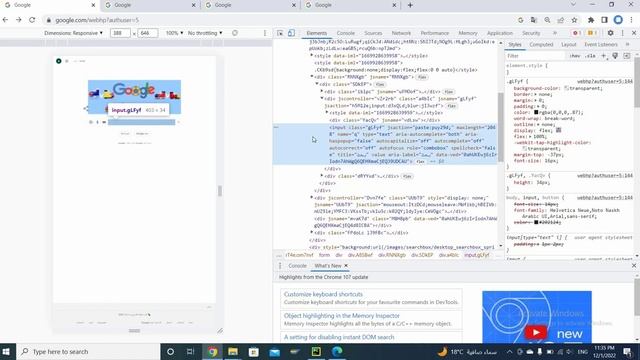This screenshot has width=640, height=360.
Task: Switch to Computed styles tab
Action: pos(541,44)
